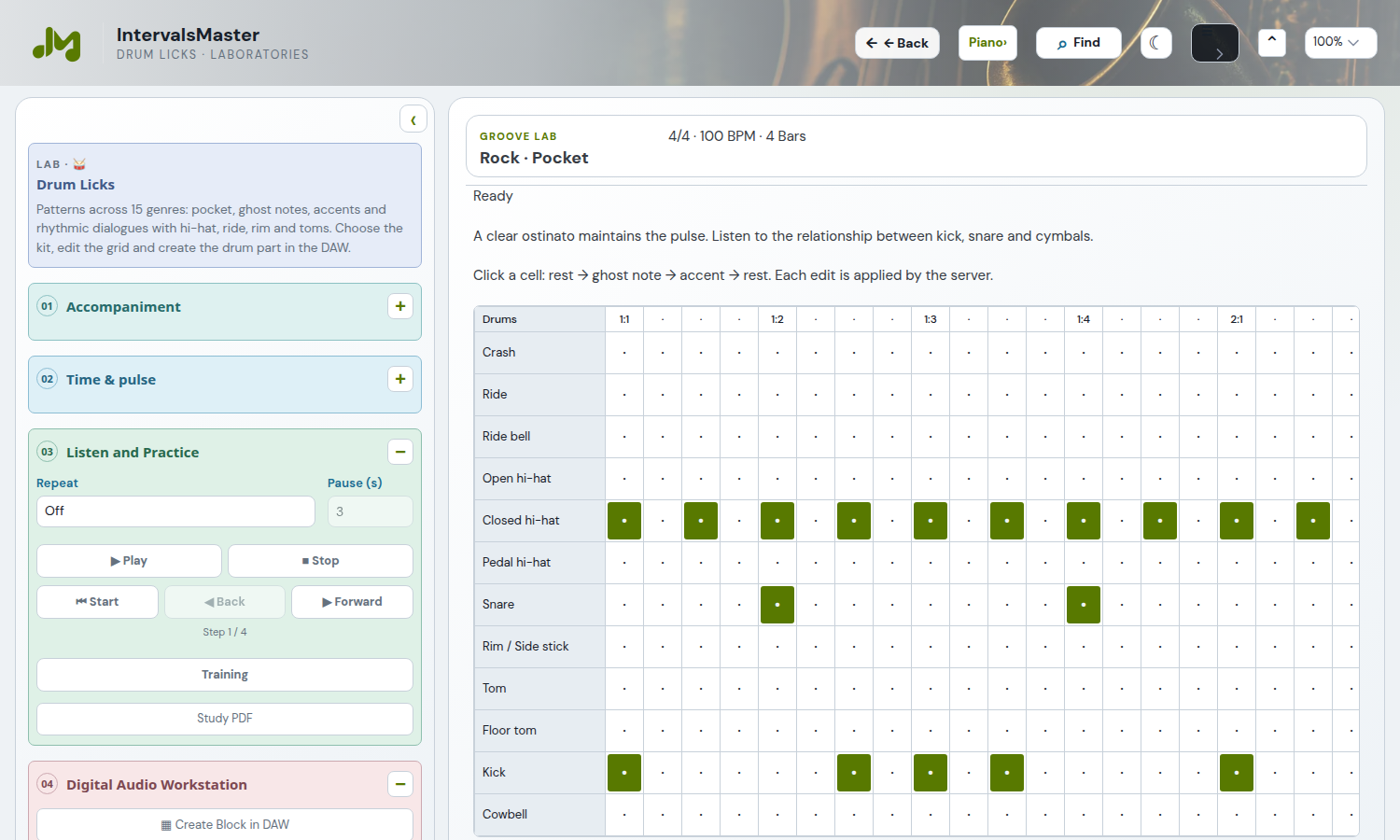This screenshot has width=1400, height=840.
Task: Toggle Closed hi-hat cell at 1:2
Action: point(777,521)
